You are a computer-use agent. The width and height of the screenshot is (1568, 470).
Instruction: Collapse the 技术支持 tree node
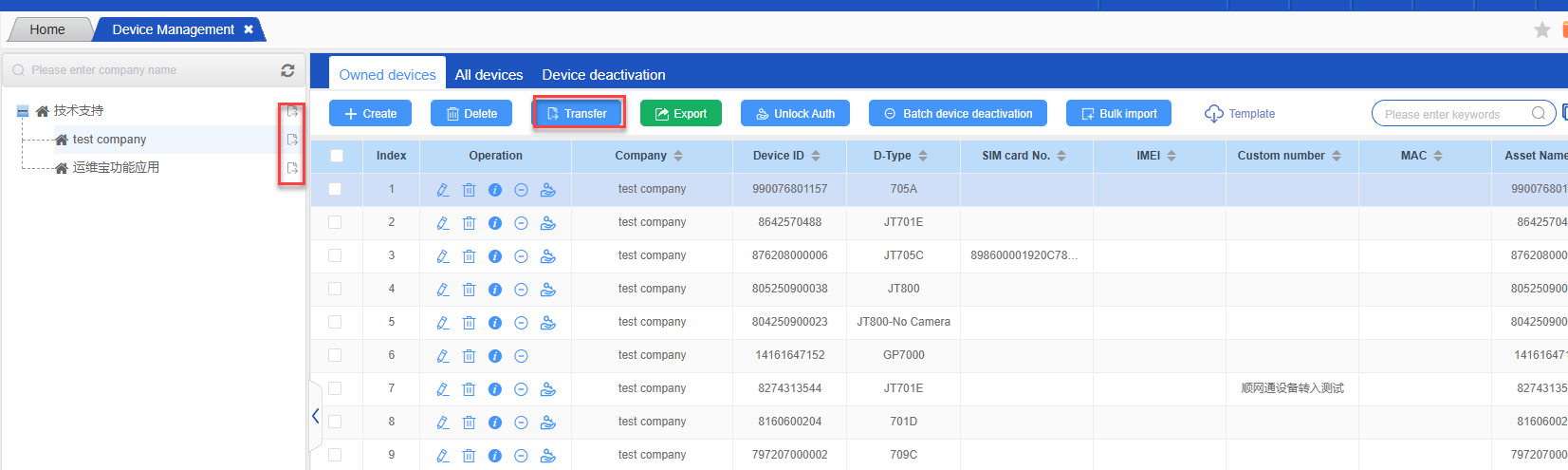(x=23, y=111)
